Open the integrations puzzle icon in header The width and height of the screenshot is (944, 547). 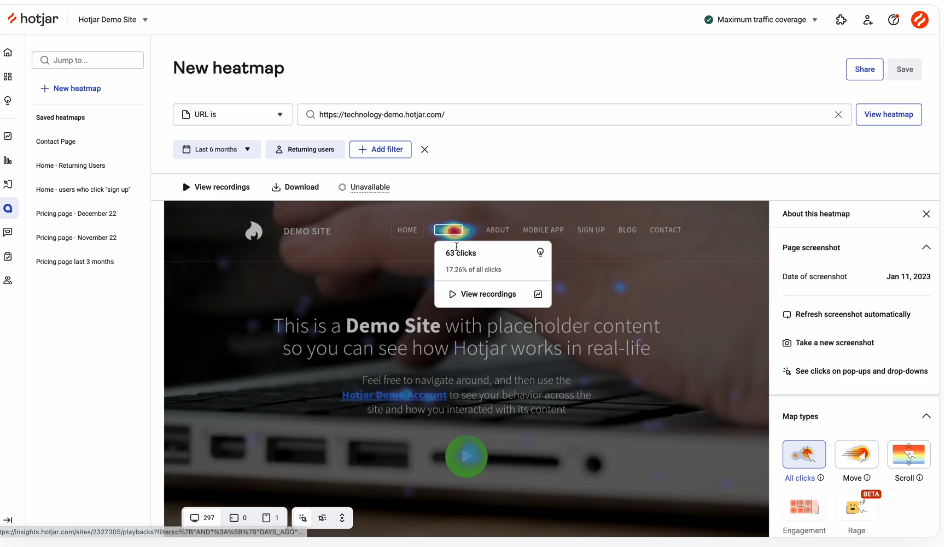(841, 20)
